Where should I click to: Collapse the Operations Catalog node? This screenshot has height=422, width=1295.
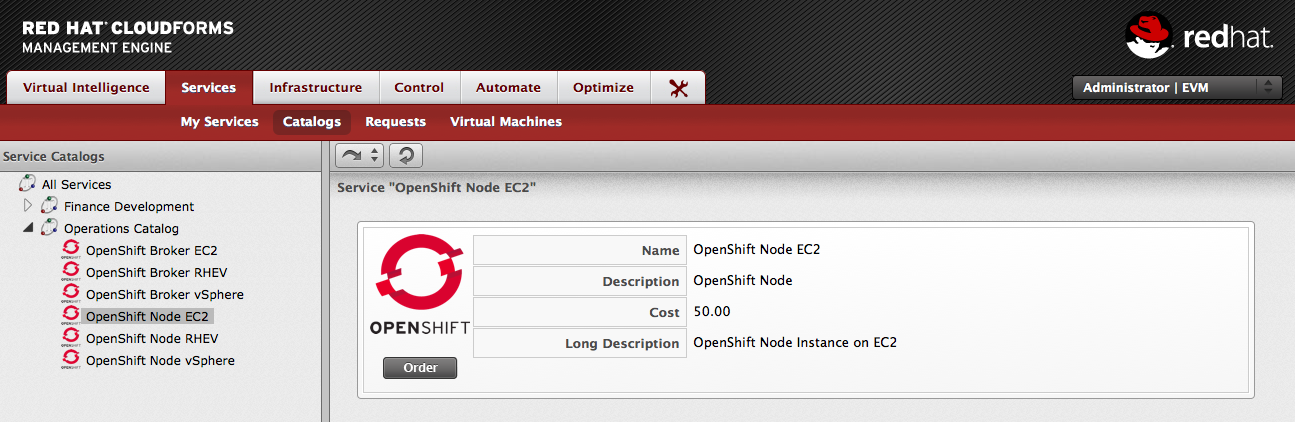click(x=28, y=228)
